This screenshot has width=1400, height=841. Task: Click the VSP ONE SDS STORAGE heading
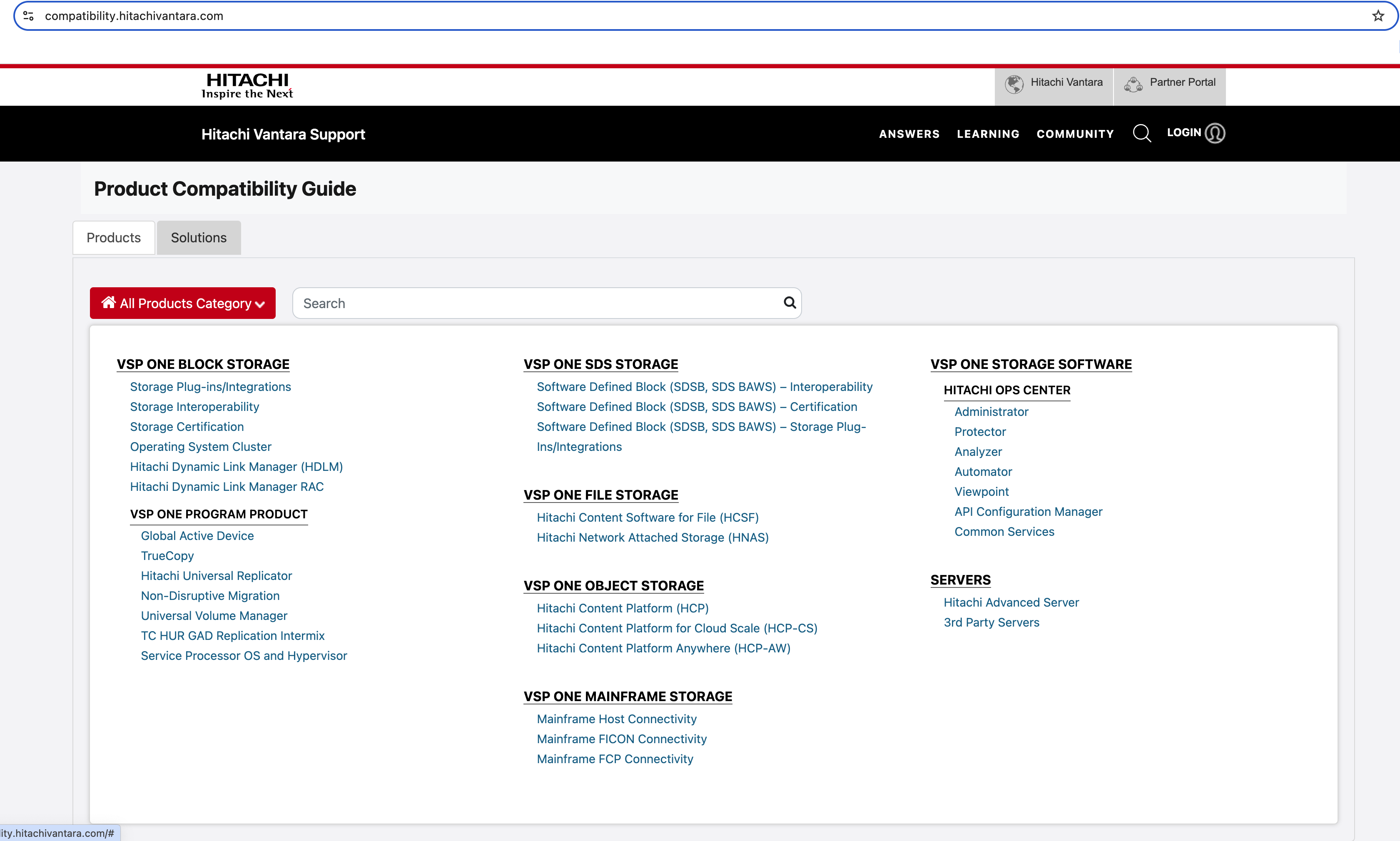[x=600, y=364]
